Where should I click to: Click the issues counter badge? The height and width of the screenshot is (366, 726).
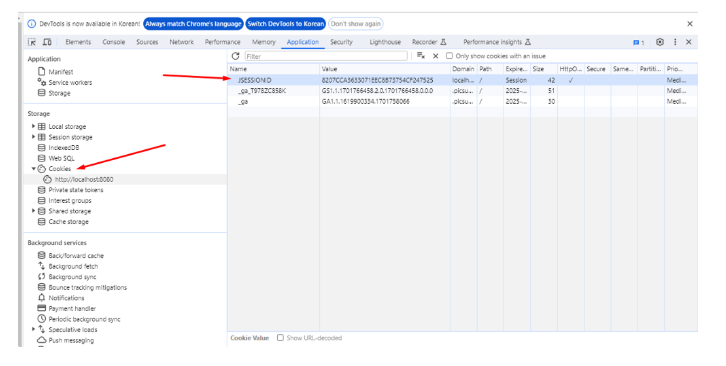coord(638,43)
